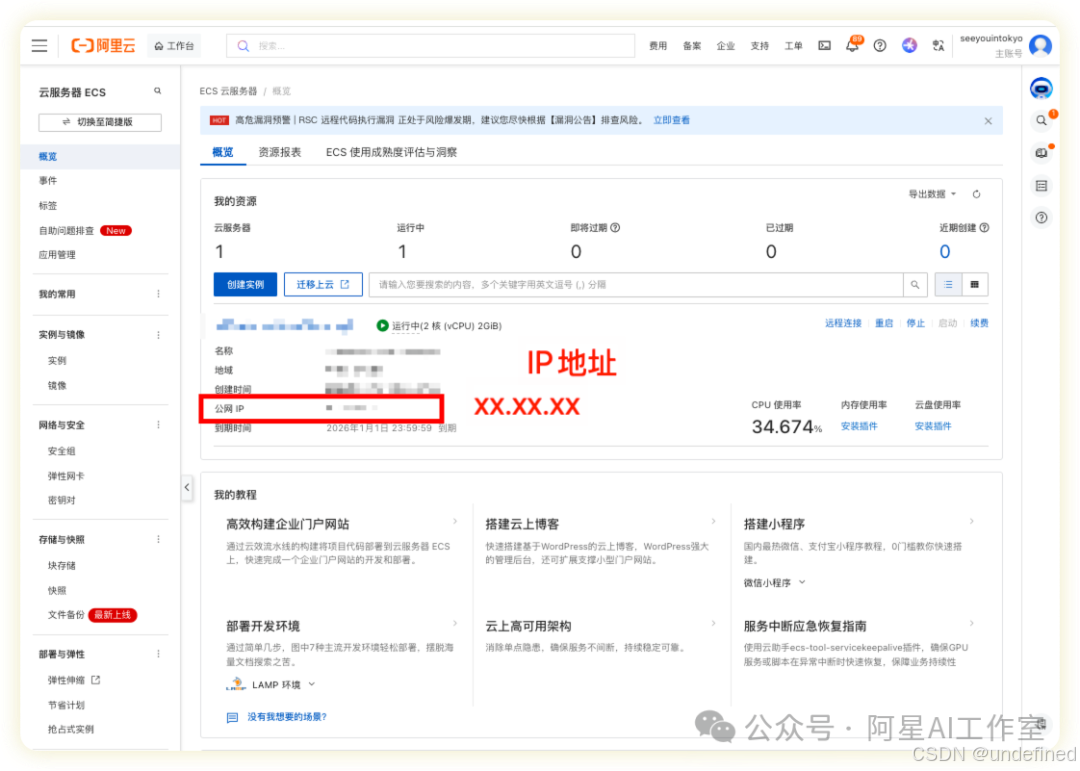Open 弹性网卡 in the sidebar

click(x=66, y=476)
